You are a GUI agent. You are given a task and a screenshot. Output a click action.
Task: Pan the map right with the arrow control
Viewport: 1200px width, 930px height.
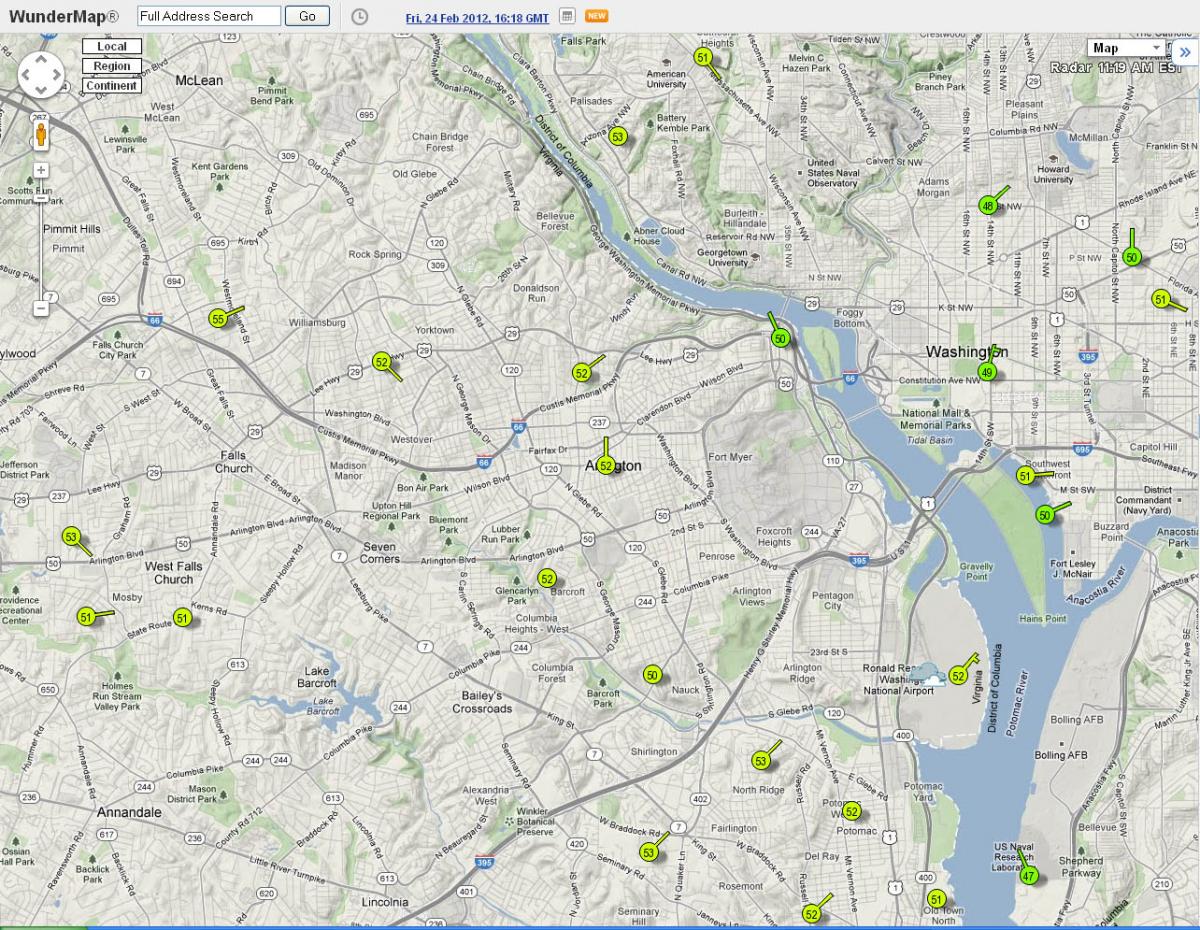coord(55,75)
